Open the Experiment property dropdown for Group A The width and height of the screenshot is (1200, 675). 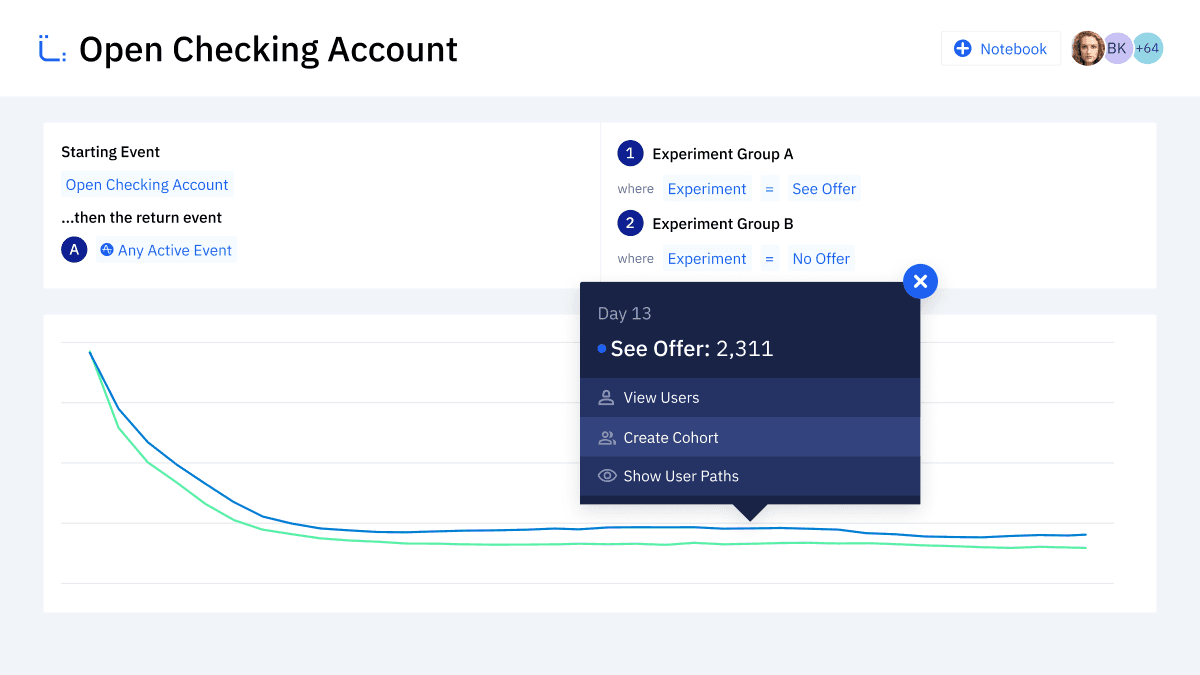pyautogui.click(x=707, y=189)
